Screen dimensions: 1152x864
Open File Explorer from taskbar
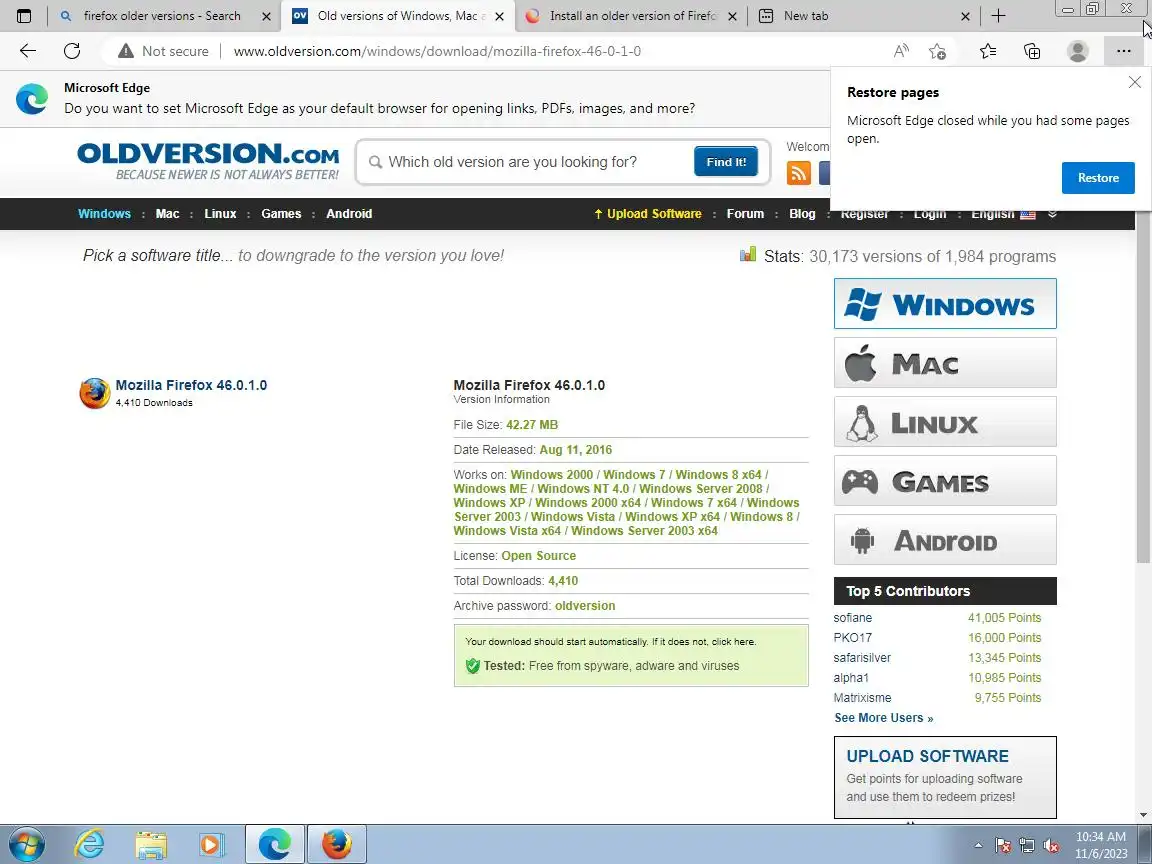coord(151,844)
